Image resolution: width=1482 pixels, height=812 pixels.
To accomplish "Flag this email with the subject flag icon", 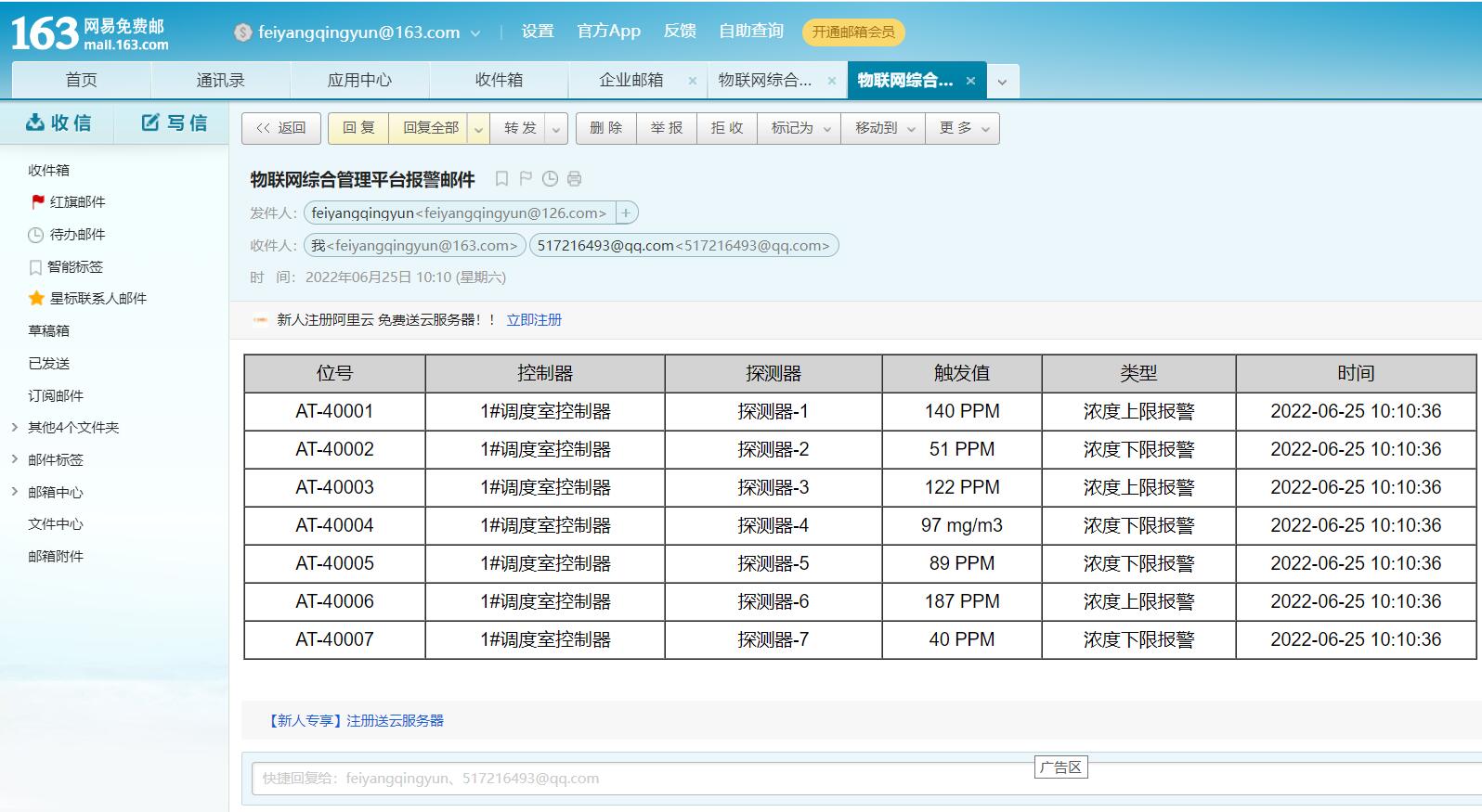I will click(x=526, y=178).
